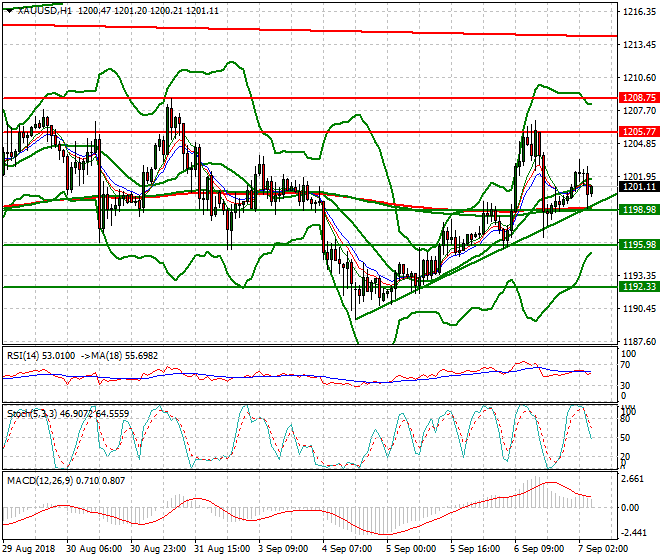
Task: Click the 5 Sep 00:00 time label
Action: 411,549
